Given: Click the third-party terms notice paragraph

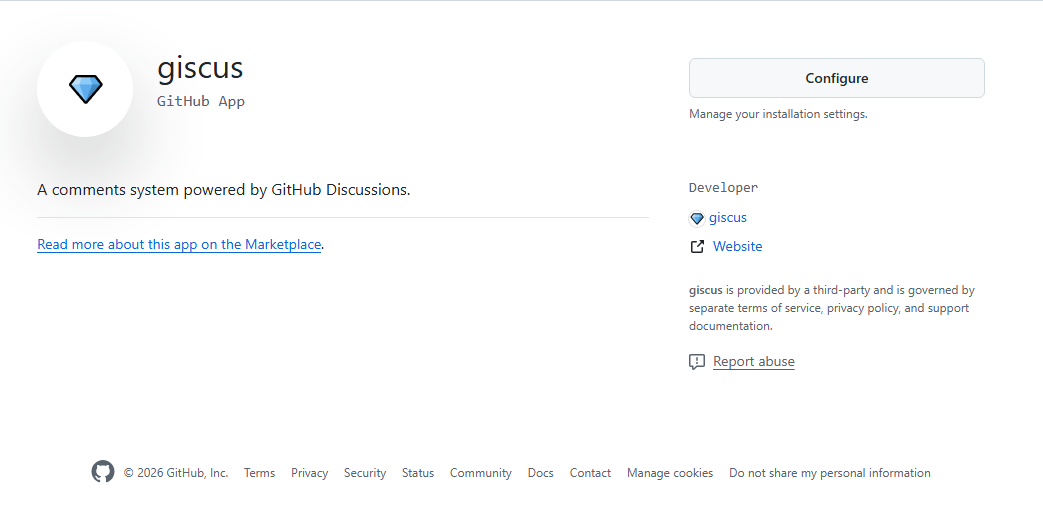Looking at the screenshot, I should tap(832, 308).
